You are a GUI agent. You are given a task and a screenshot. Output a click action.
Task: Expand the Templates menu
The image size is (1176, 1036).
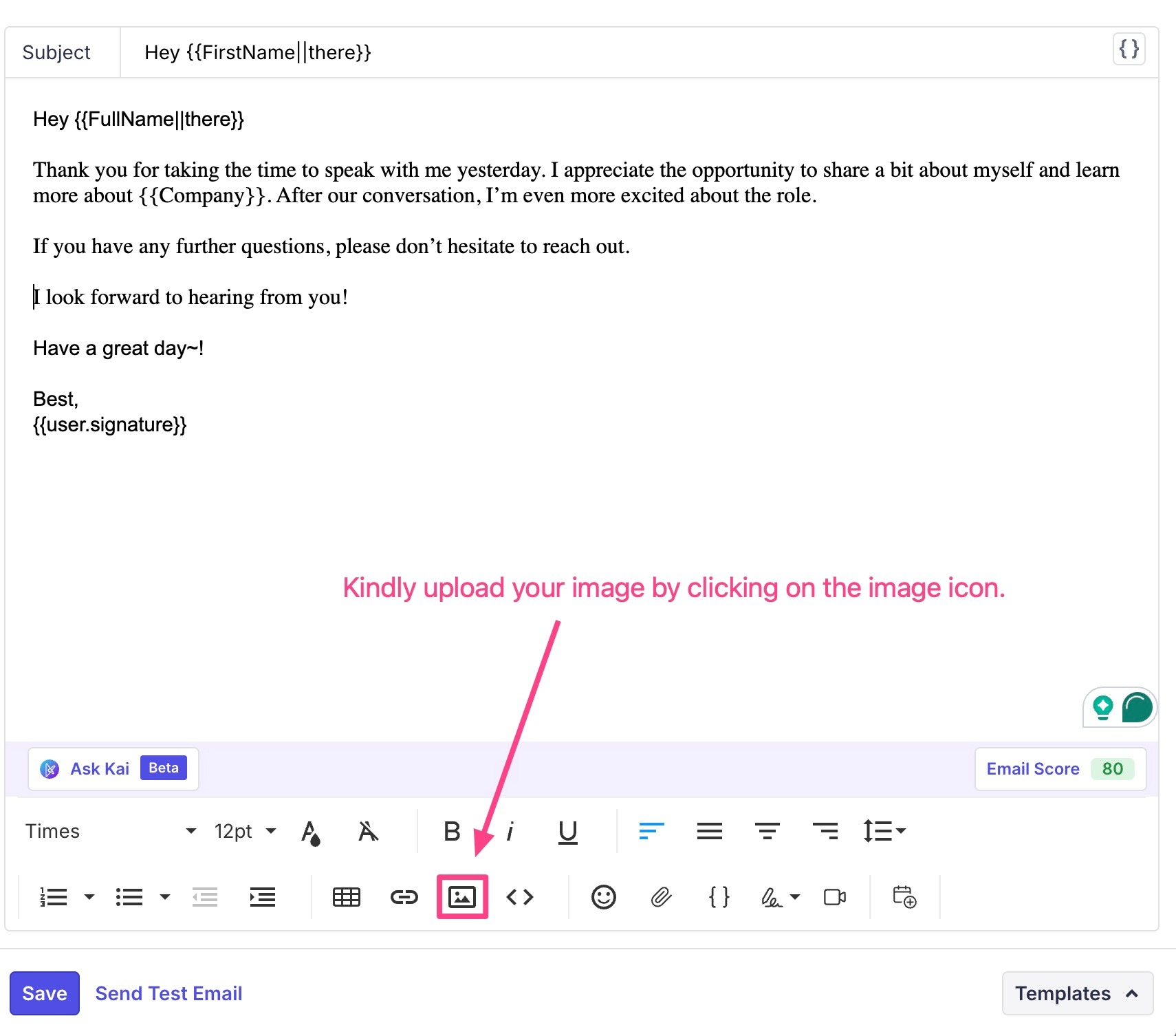tap(1078, 993)
